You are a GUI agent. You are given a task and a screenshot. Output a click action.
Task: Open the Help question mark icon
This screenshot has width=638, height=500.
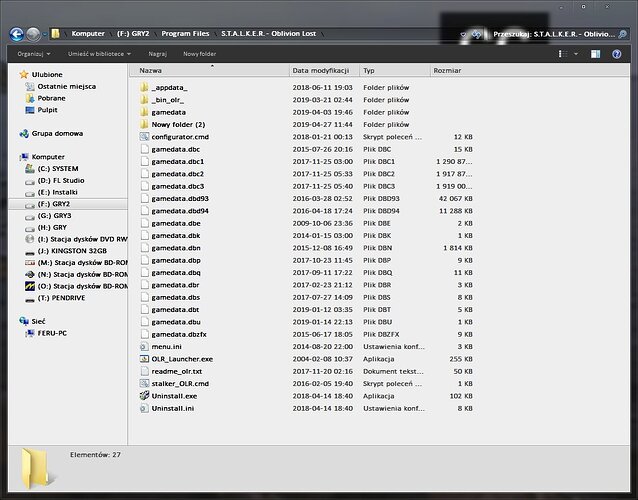(x=617, y=54)
